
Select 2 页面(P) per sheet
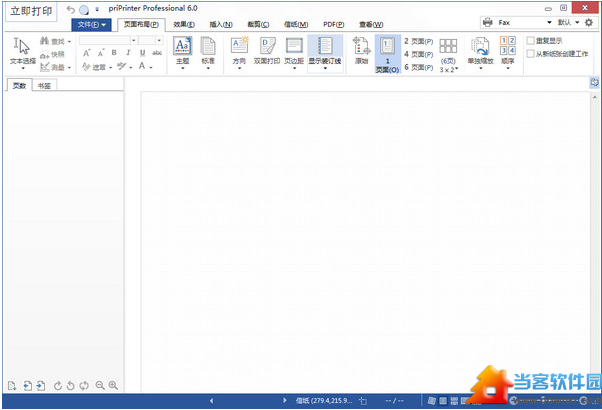[x=418, y=41]
